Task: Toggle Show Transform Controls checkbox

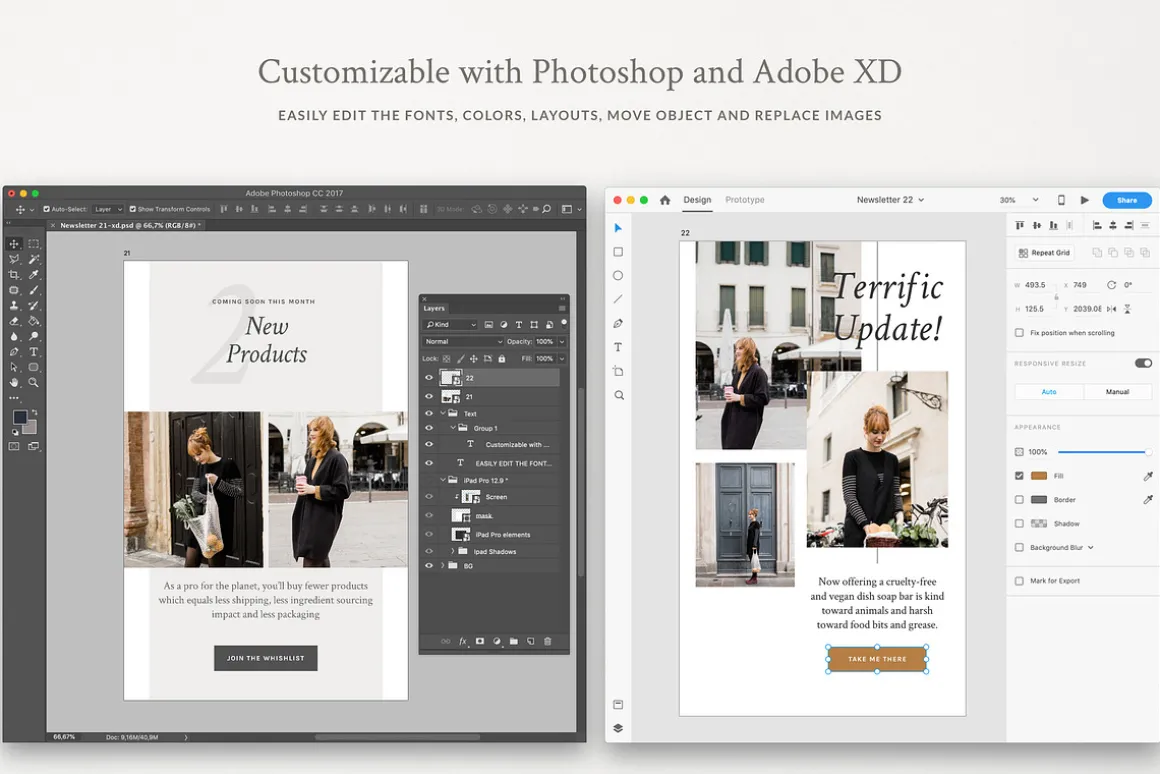Action: (x=133, y=209)
